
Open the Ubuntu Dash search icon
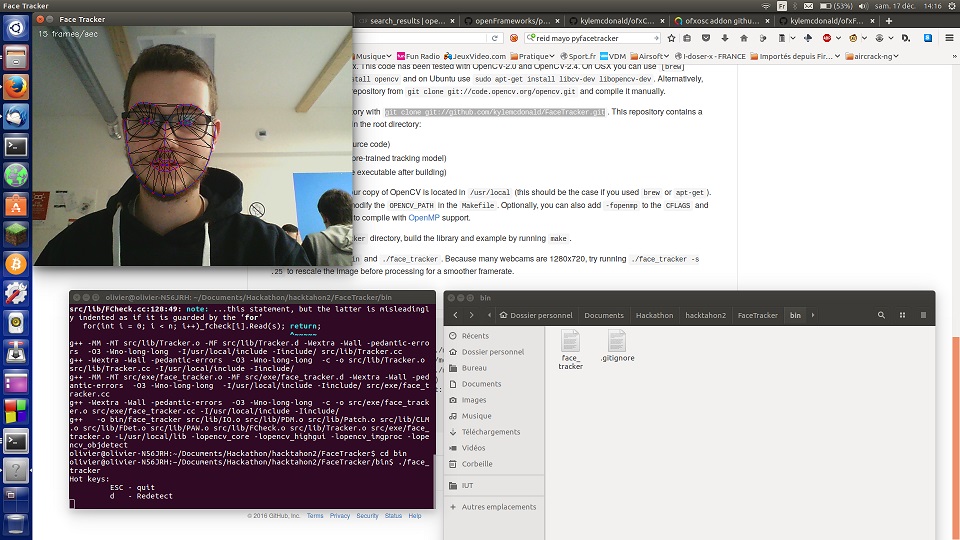tap(16, 28)
